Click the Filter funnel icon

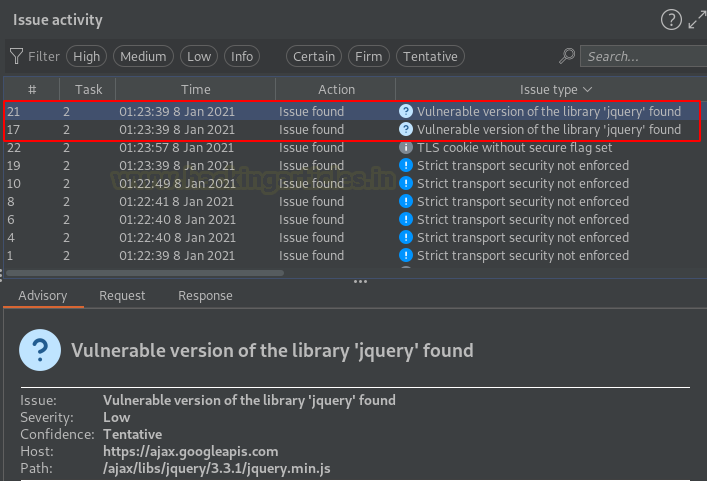pyautogui.click(x=16, y=56)
